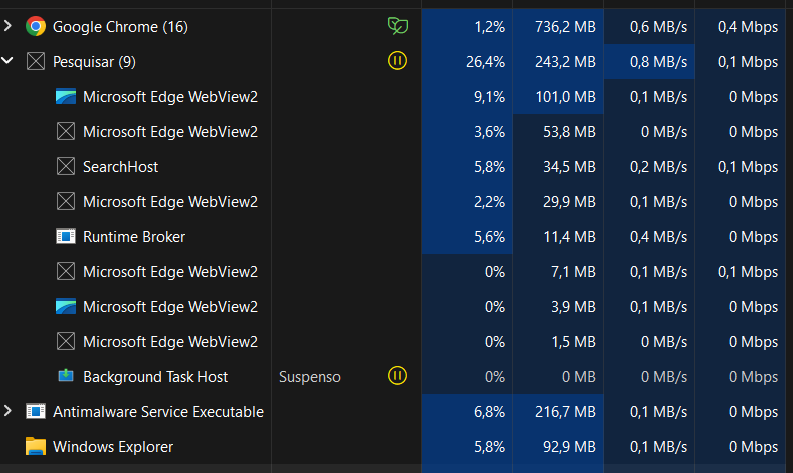Click Windows Explorer's "92,9 MB" memory cell
This screenshot has width=793, height=473.
pos(558,446)
